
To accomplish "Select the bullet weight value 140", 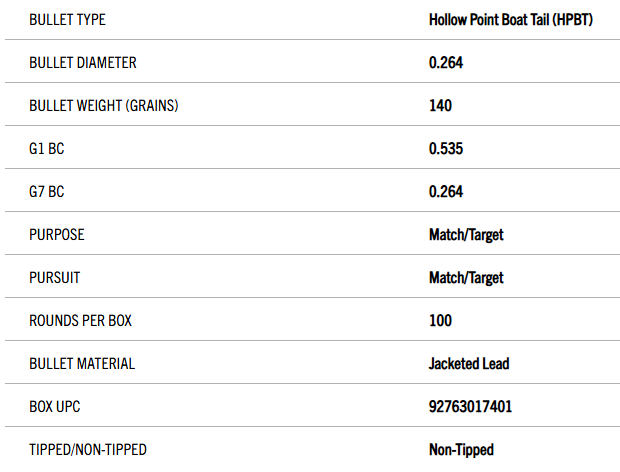I will 440,105.
